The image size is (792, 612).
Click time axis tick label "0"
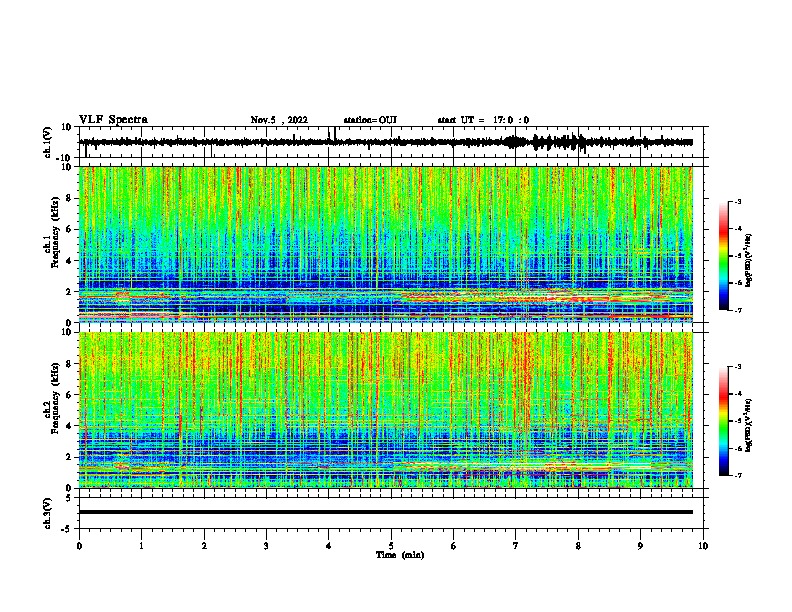[79, 546]
